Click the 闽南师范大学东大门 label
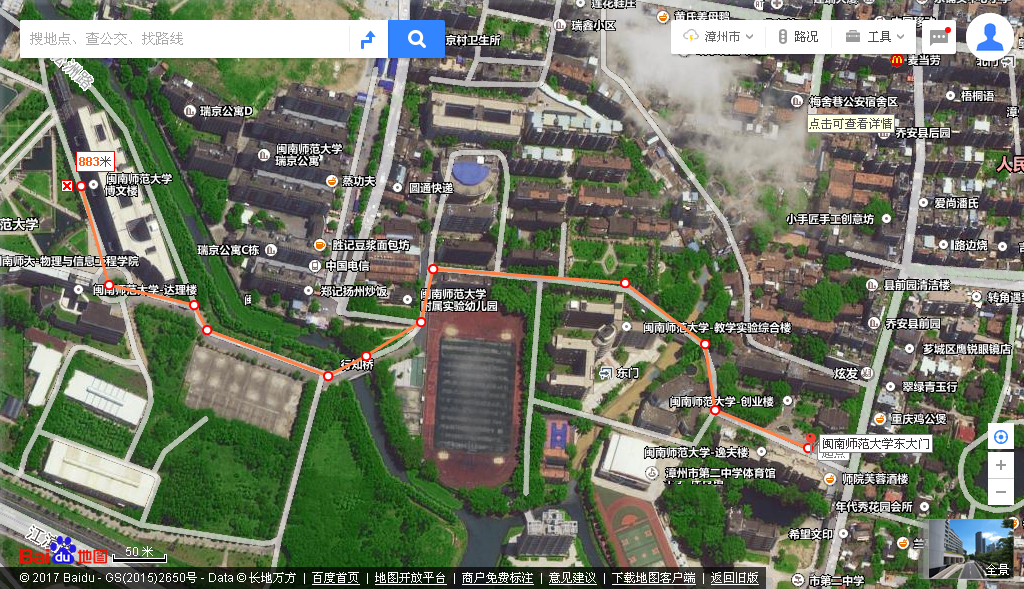The width and height of the screenshot is (1024, 589). click(x=875, y=443)
